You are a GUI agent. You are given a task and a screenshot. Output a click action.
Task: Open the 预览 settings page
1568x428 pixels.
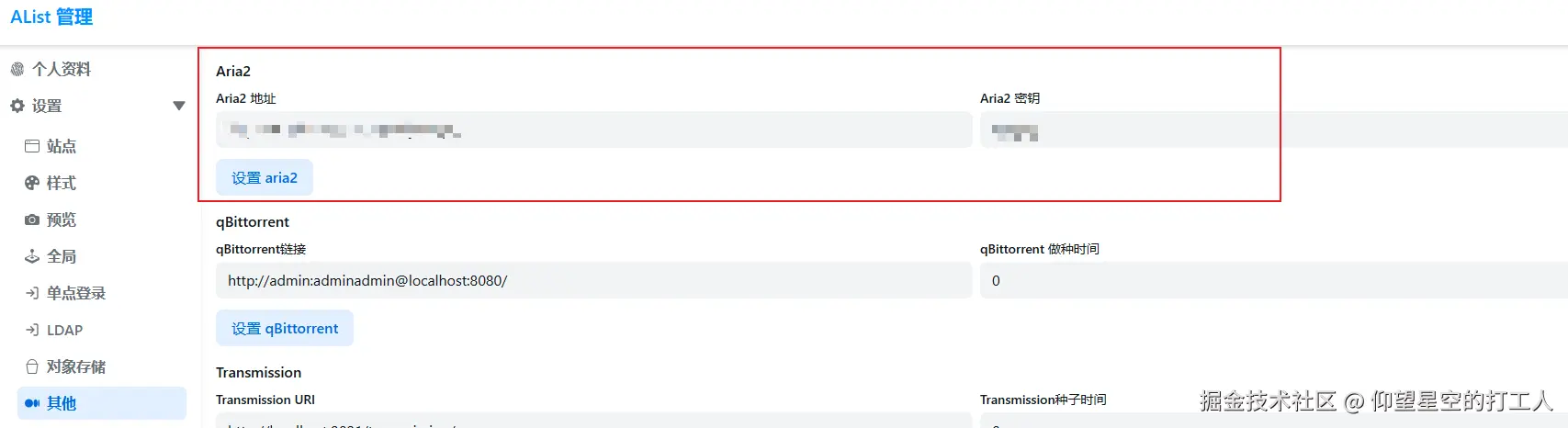(62, 220)
